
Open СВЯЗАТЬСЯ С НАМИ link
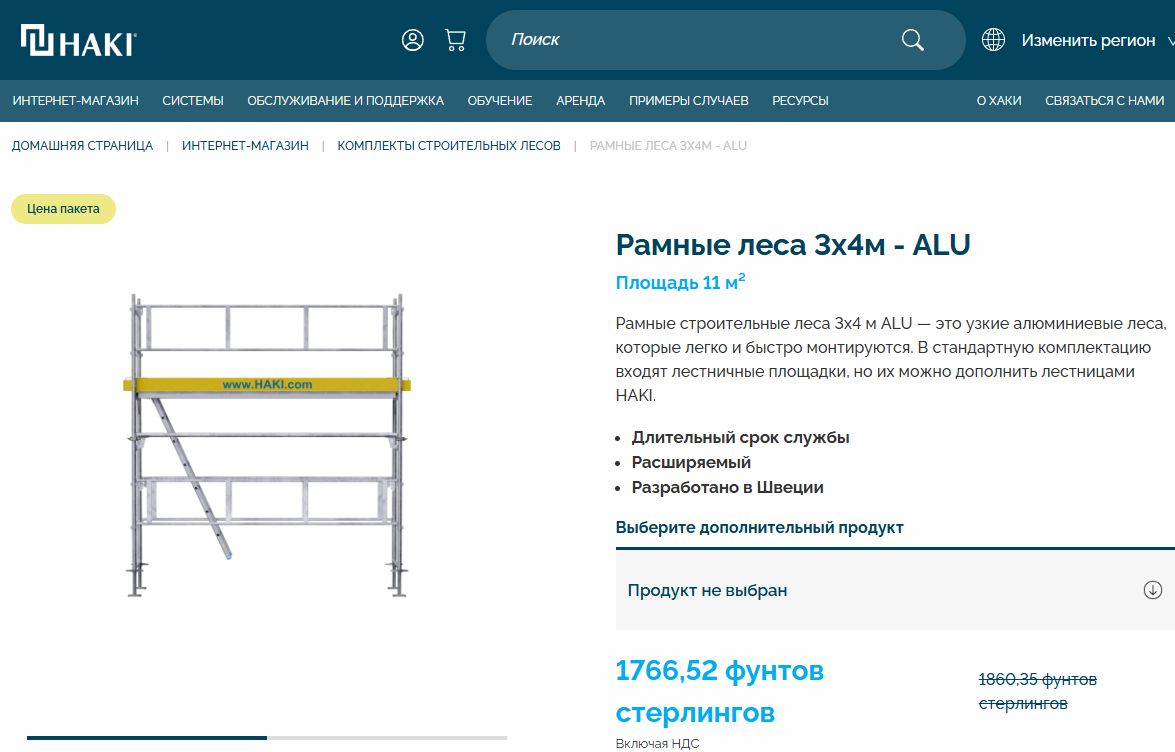(1105, 100)
